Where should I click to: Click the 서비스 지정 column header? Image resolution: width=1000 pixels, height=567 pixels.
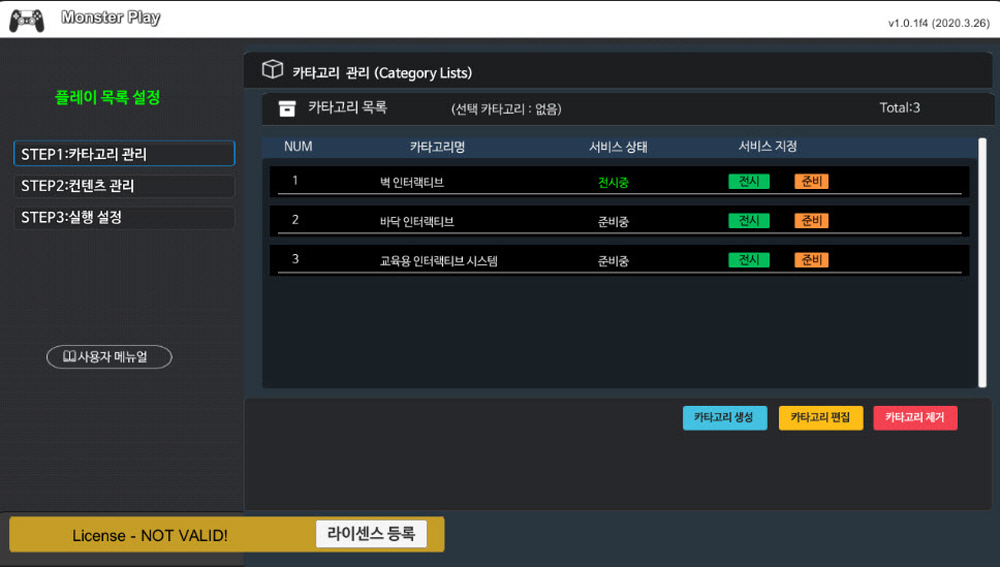pos(768,147)
